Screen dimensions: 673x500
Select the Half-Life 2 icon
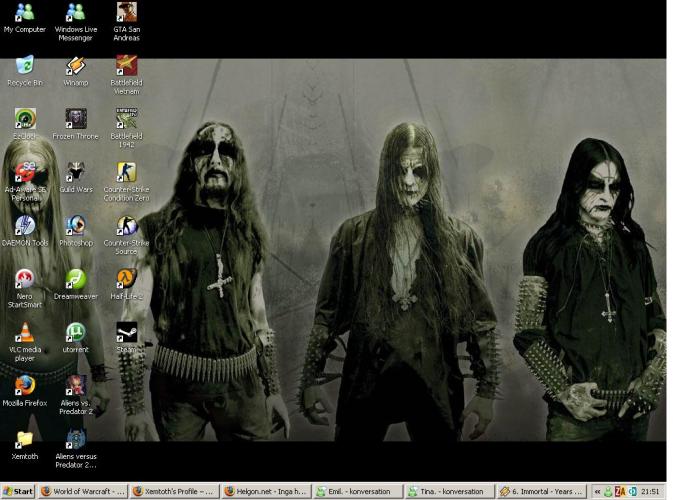click(x=127, y=280)
